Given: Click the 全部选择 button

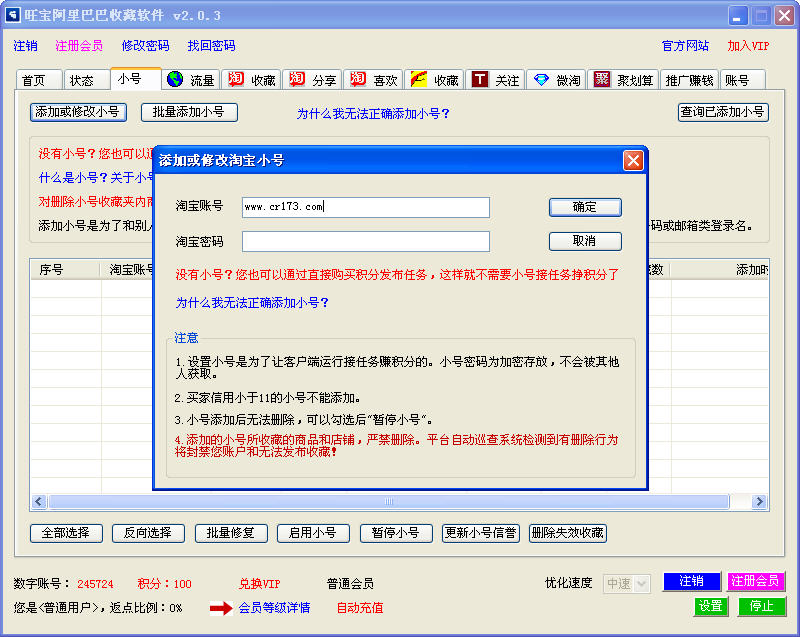Looking at the screenshot, I should click(66, 533).
